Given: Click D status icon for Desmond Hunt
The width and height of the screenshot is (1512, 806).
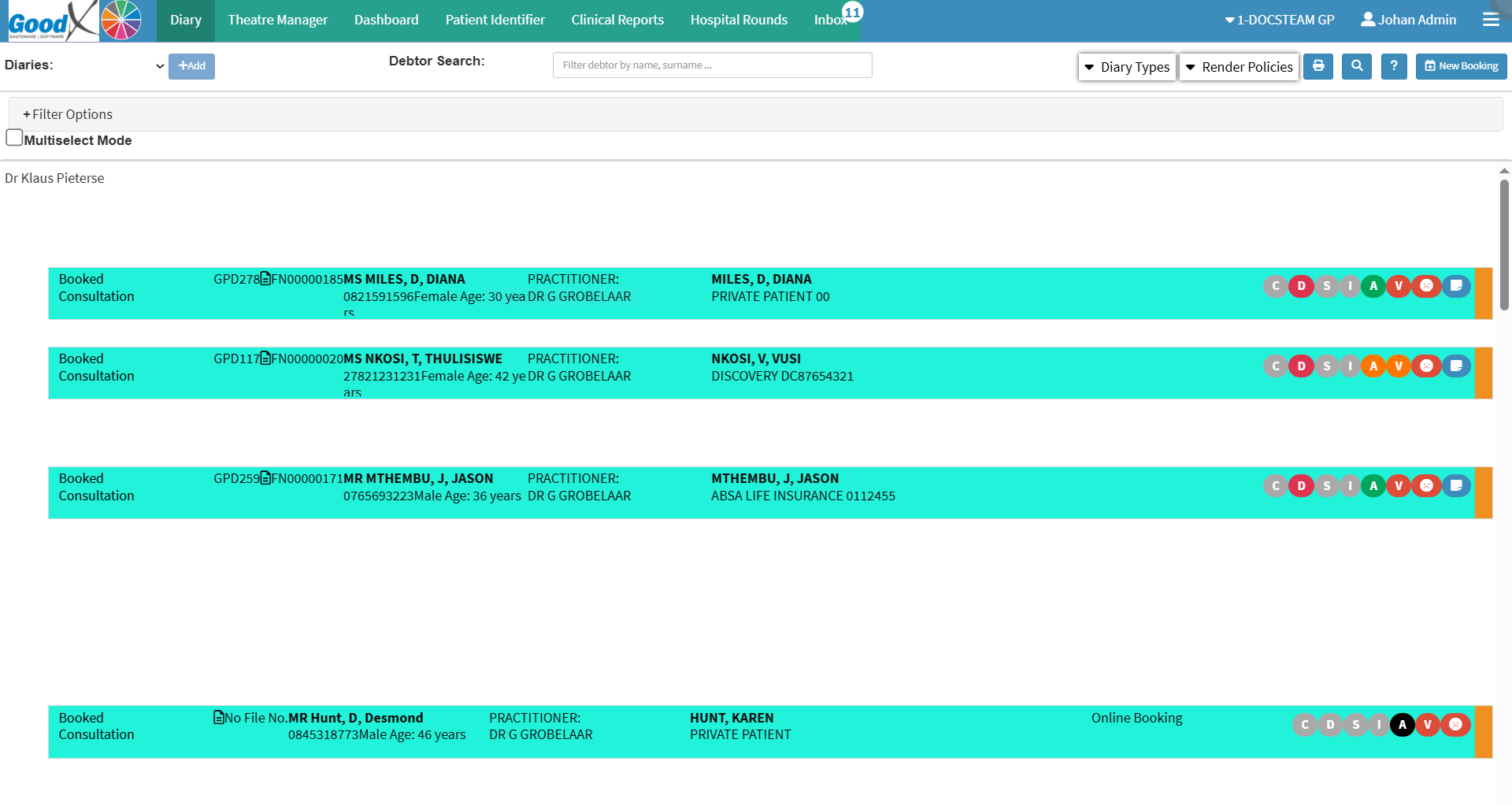Looking at the screenshot, I should point(1330,725).
